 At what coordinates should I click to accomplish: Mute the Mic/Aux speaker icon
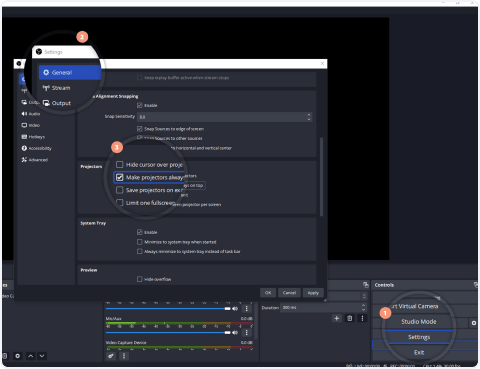click(x=235, y=332)
